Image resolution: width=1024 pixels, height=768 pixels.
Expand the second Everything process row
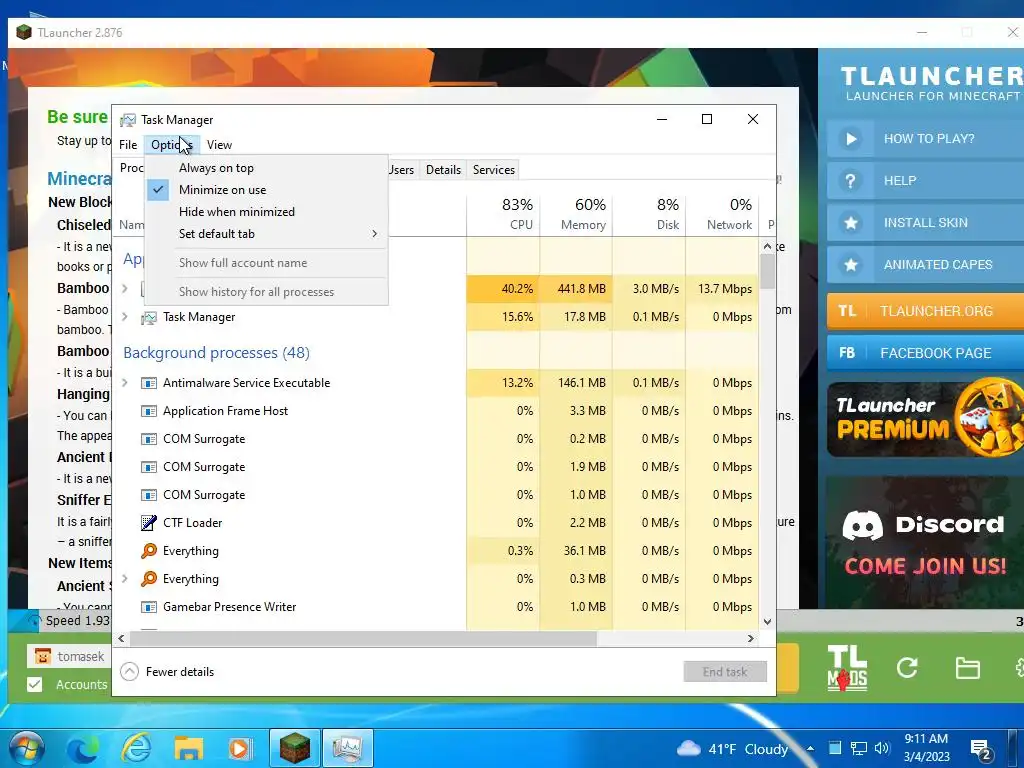(x=125, y=579)
